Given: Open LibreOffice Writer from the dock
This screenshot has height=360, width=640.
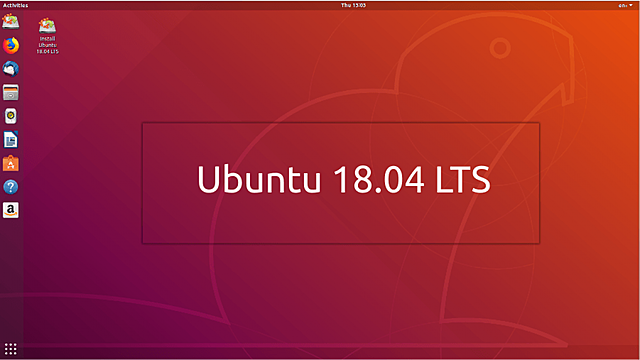Looking at the screenshot, I should point(11,140).
